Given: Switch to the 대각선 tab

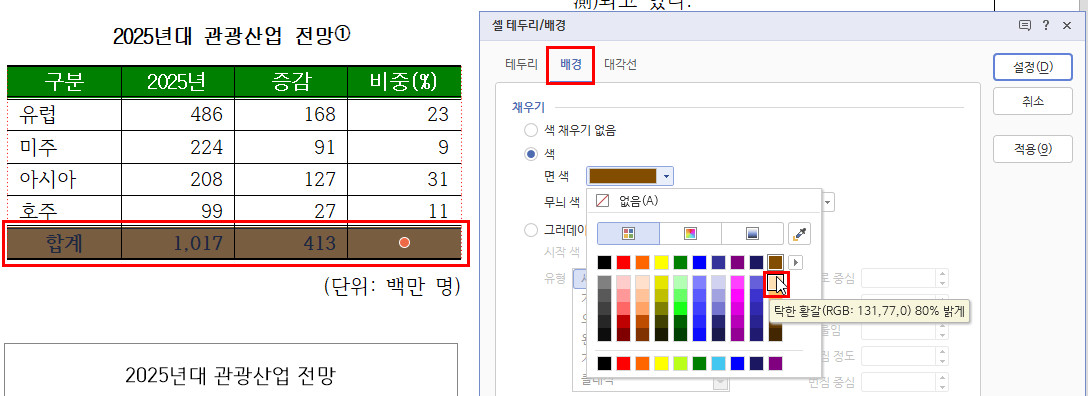Looking at the screenshot, I should (x=620, y=65).
